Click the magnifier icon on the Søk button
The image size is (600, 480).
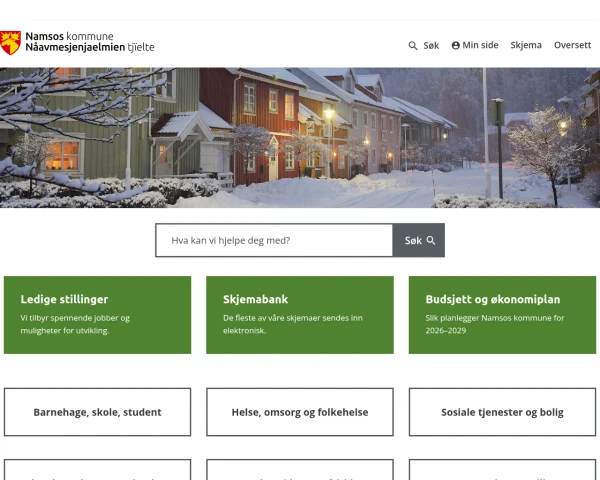pos(431,240)
